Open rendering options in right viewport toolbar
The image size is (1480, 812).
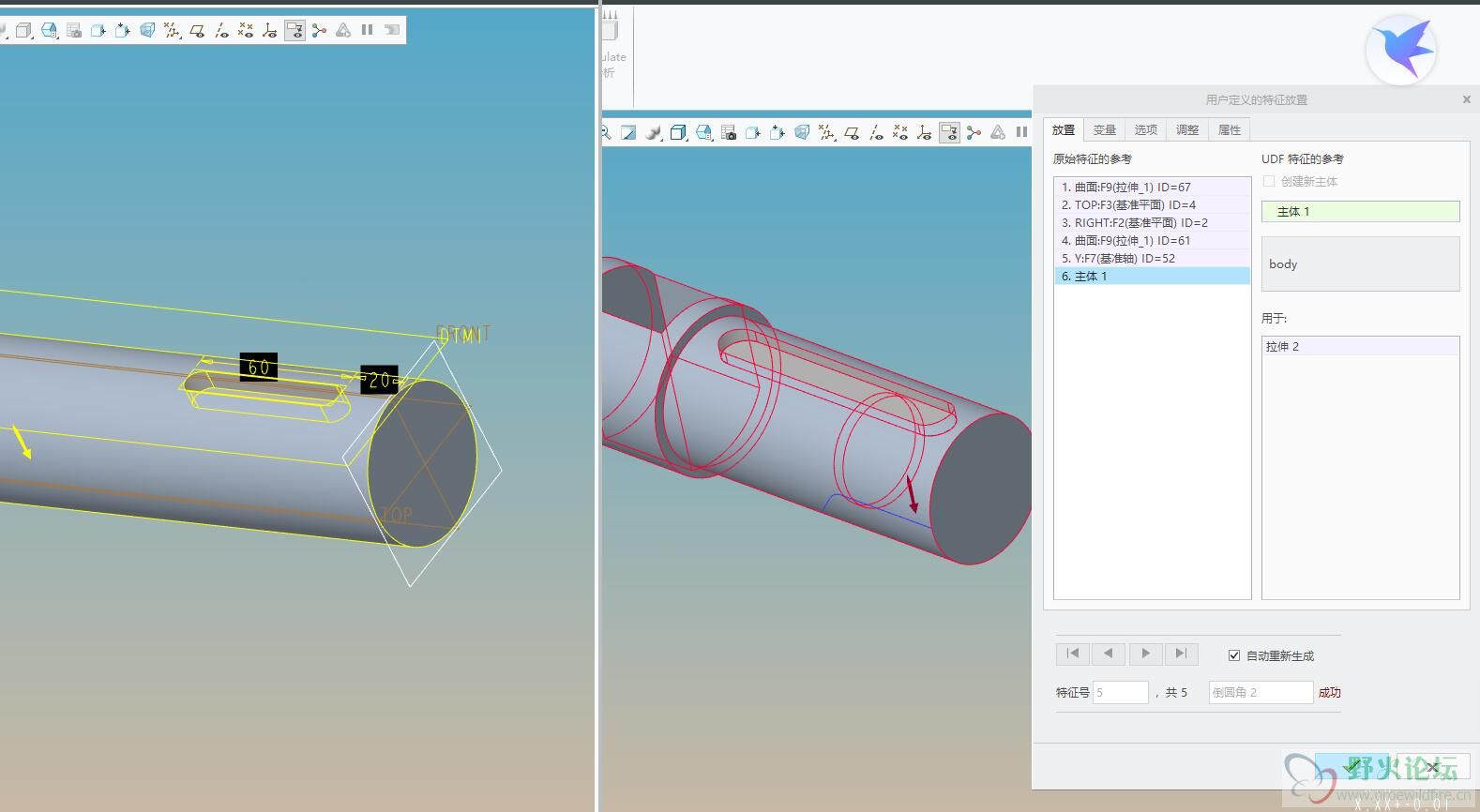[x=654, y=133]
